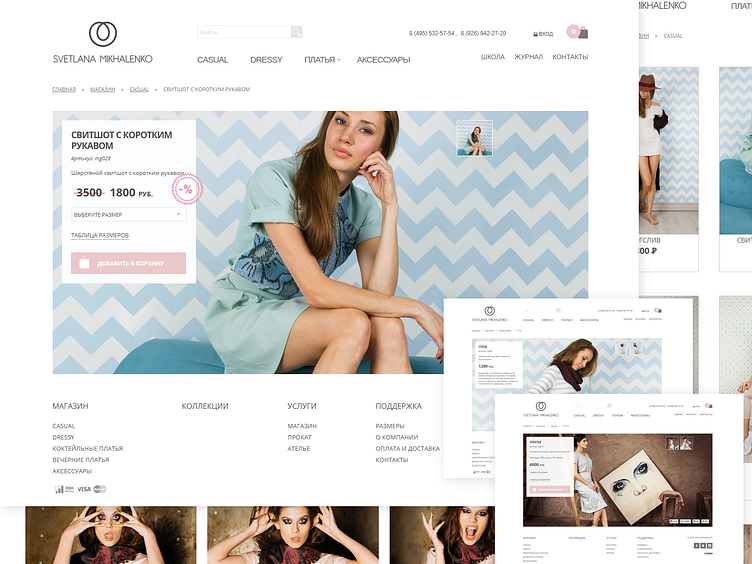The image size is (752, 564).
Task: Click inside the Найти search field
Action: 244,32
